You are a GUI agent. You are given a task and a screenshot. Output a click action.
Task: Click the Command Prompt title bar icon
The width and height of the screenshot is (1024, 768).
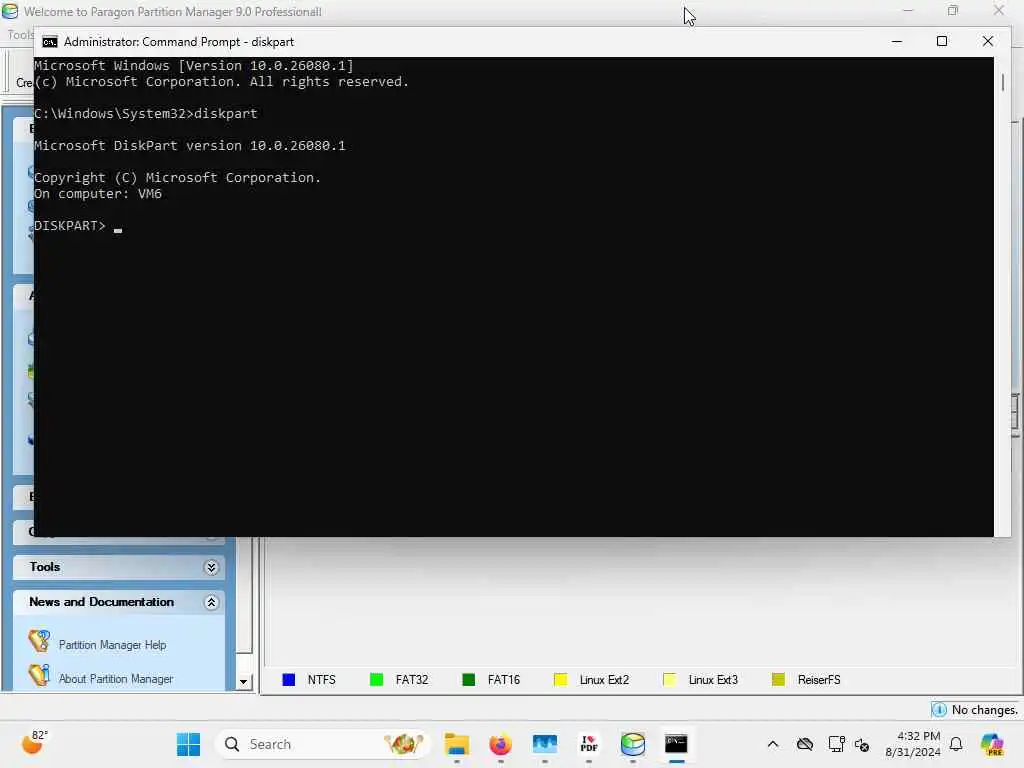[x=50, y=42]
